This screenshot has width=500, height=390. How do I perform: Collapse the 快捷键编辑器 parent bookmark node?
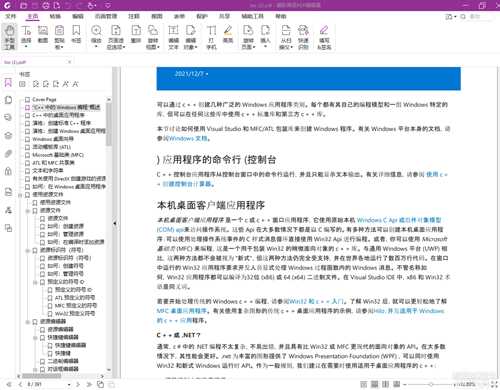(35, 338)
